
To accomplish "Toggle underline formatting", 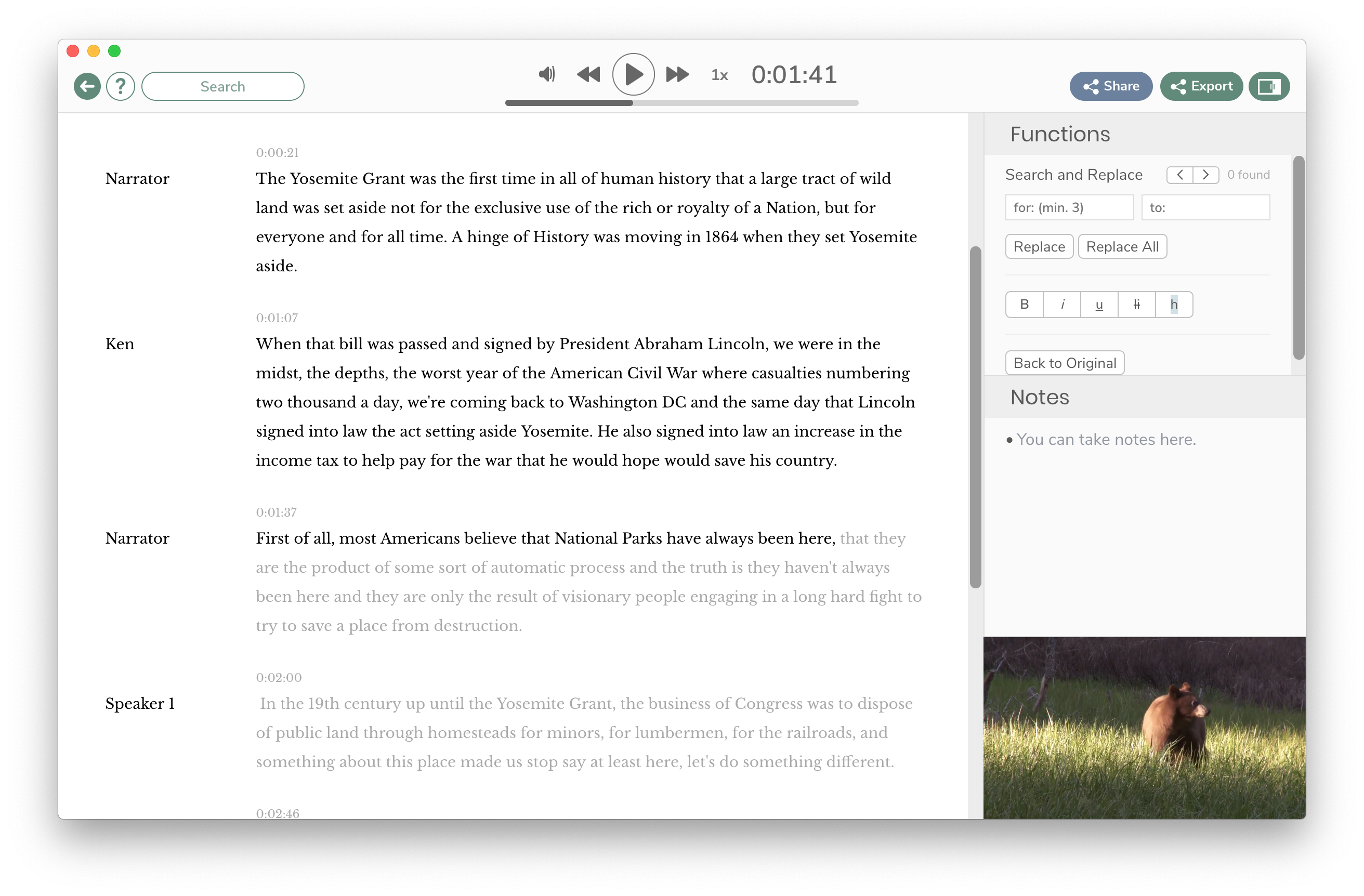I will (x=1099, y=304).
